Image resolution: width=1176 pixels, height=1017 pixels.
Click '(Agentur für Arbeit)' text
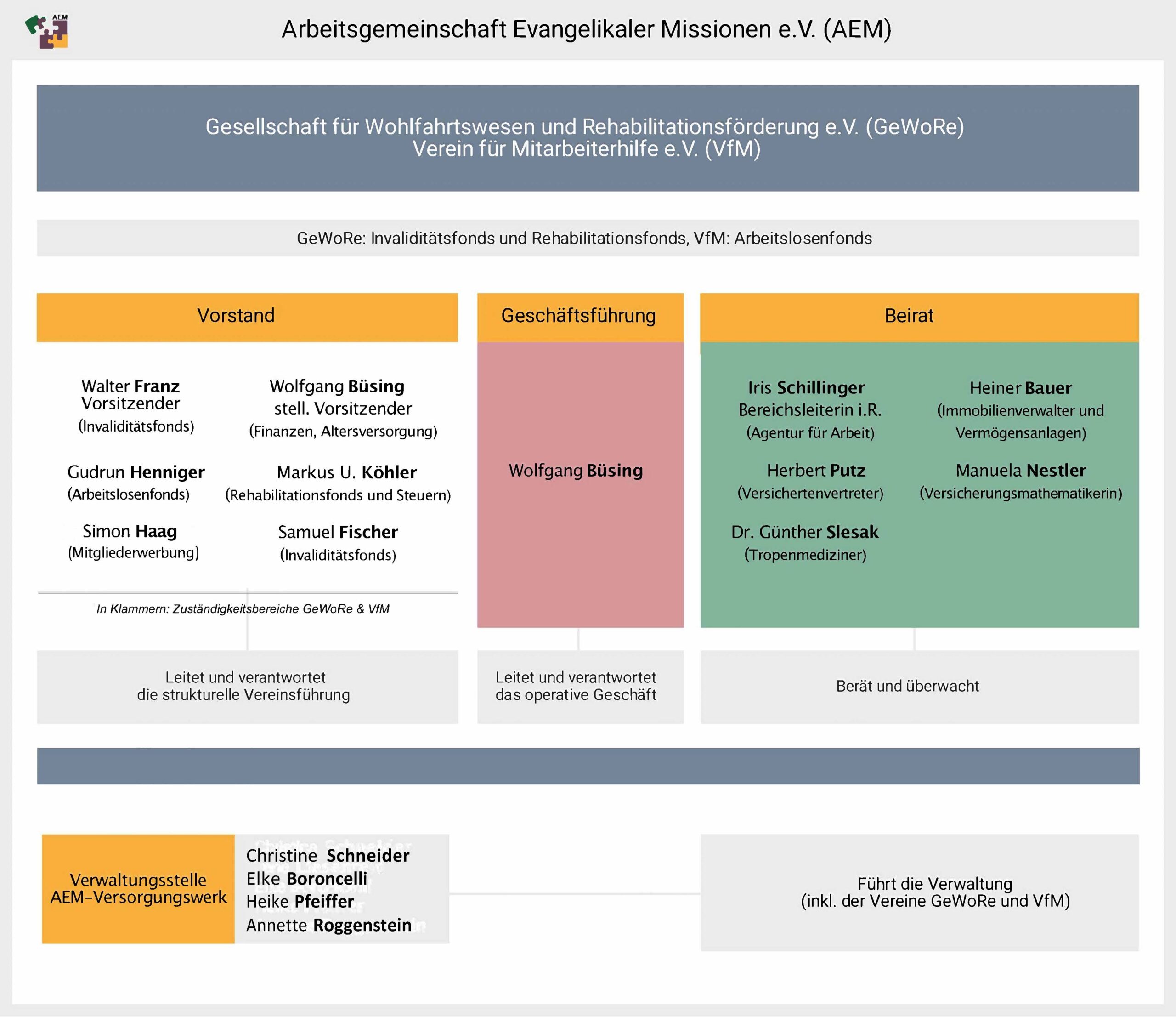(x=810, y=433)
